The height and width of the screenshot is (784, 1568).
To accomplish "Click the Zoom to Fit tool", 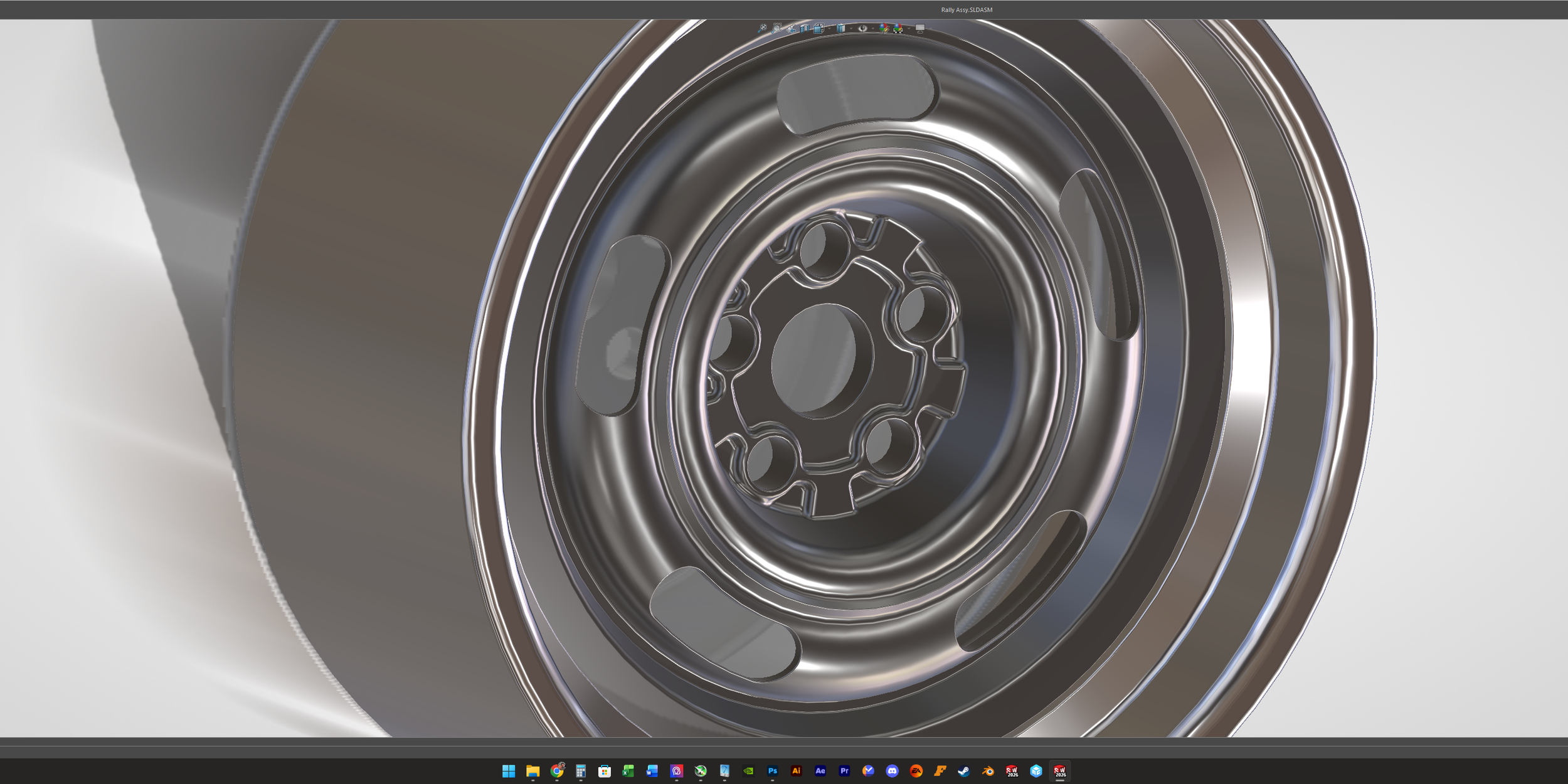I will coord(762,28).
